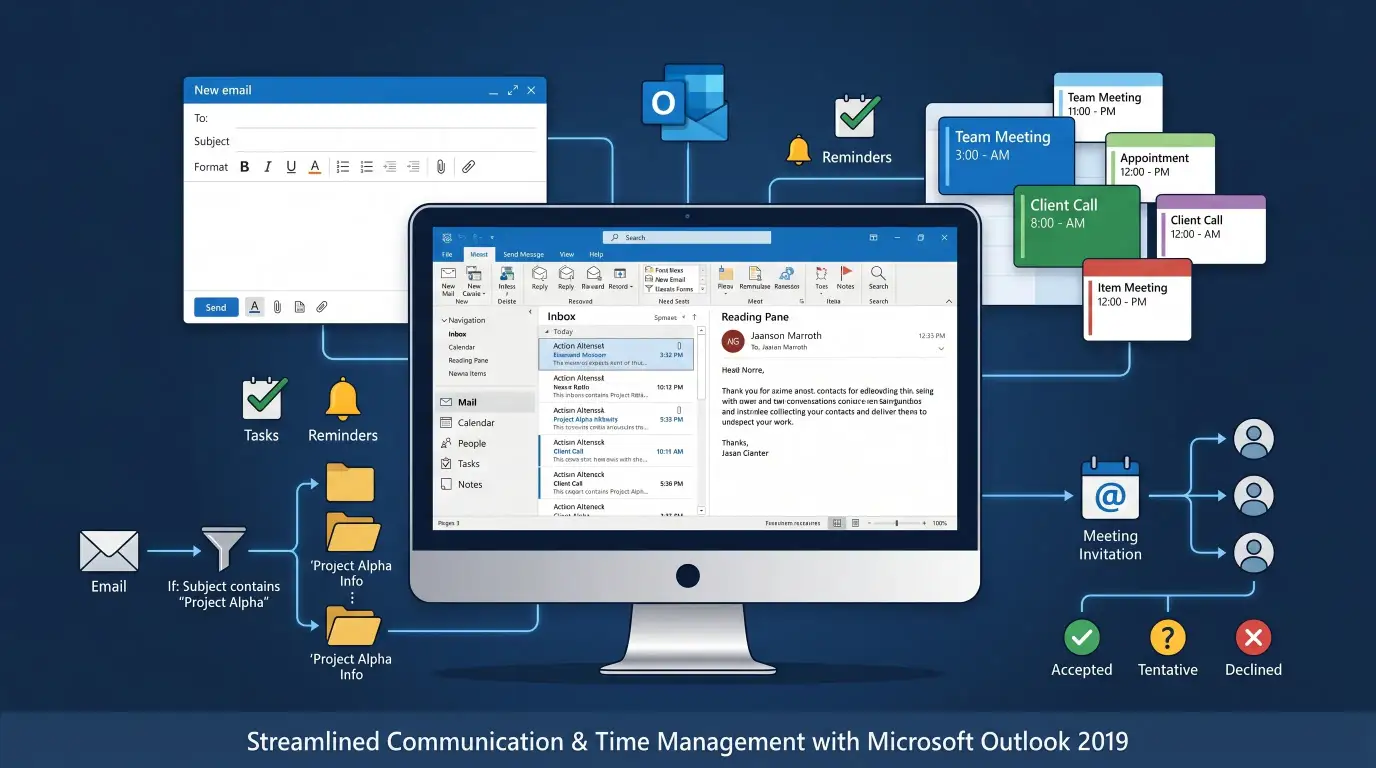Click the blue Send button
This screenshot has height=768, width=1376.
(x=216, y=307)
